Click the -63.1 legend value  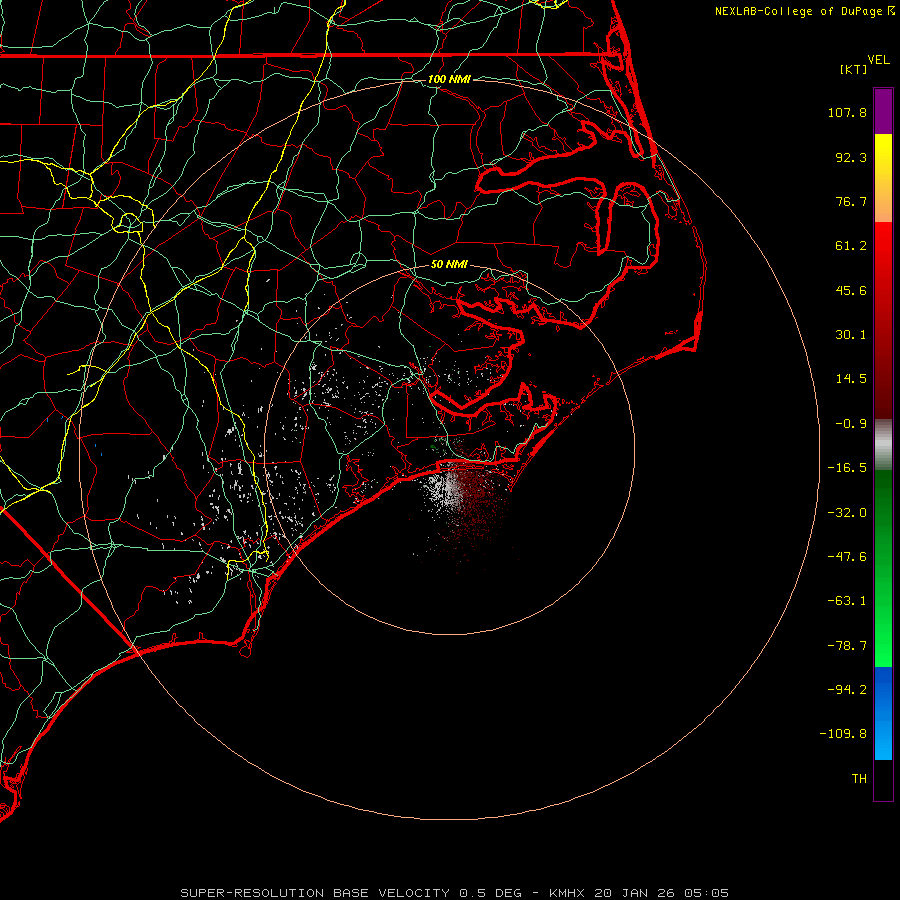(847, 601)
